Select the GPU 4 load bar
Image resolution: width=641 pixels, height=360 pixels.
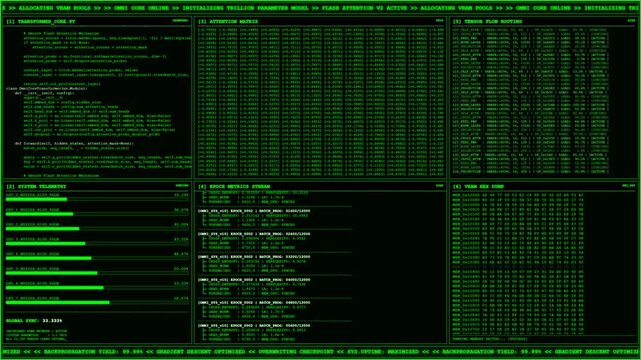(97, 258)
